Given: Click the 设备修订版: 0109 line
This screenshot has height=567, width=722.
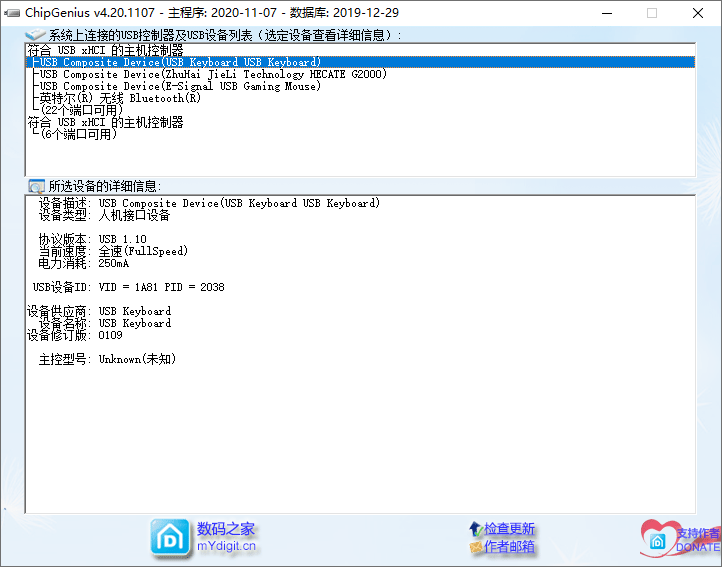Looking at the screenshot, I should (75, 335).
